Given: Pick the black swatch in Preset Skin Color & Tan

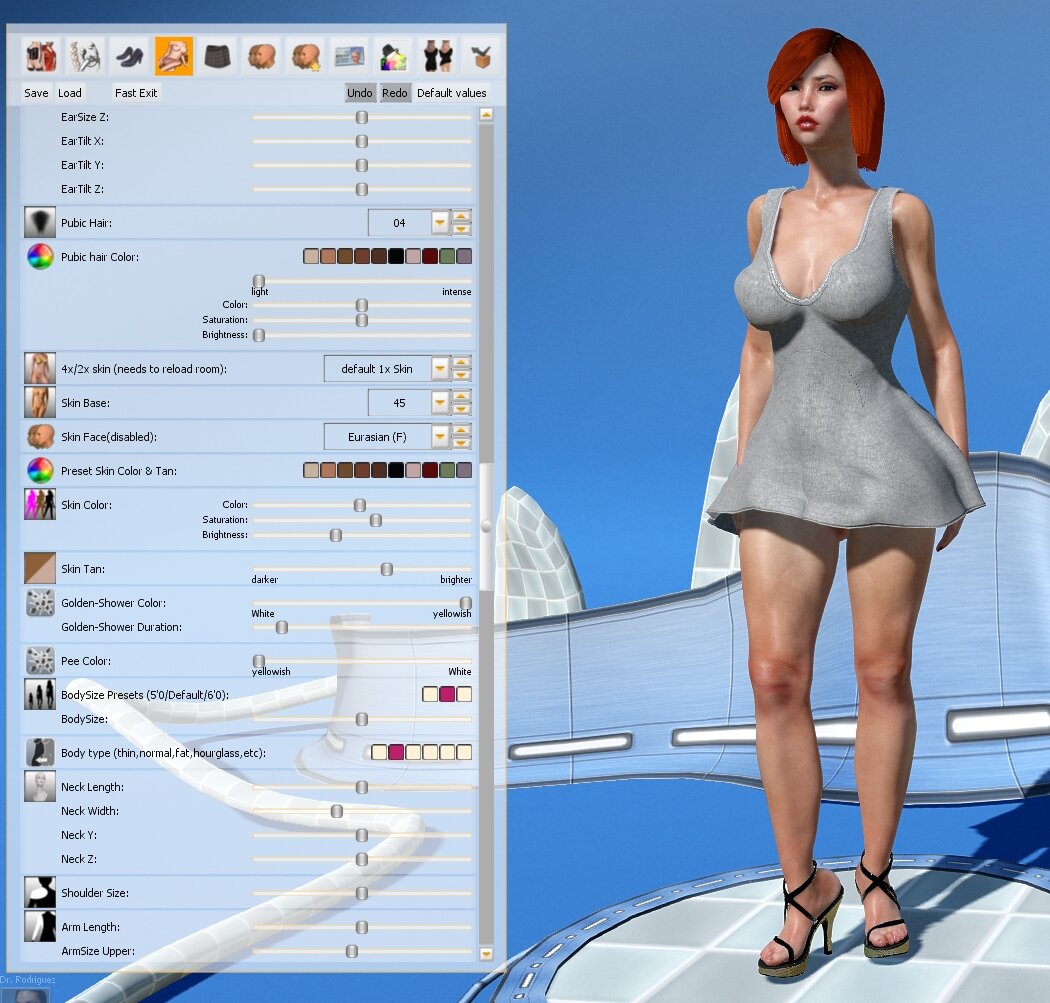Looking at the screenshot, I should pos(396,470).
